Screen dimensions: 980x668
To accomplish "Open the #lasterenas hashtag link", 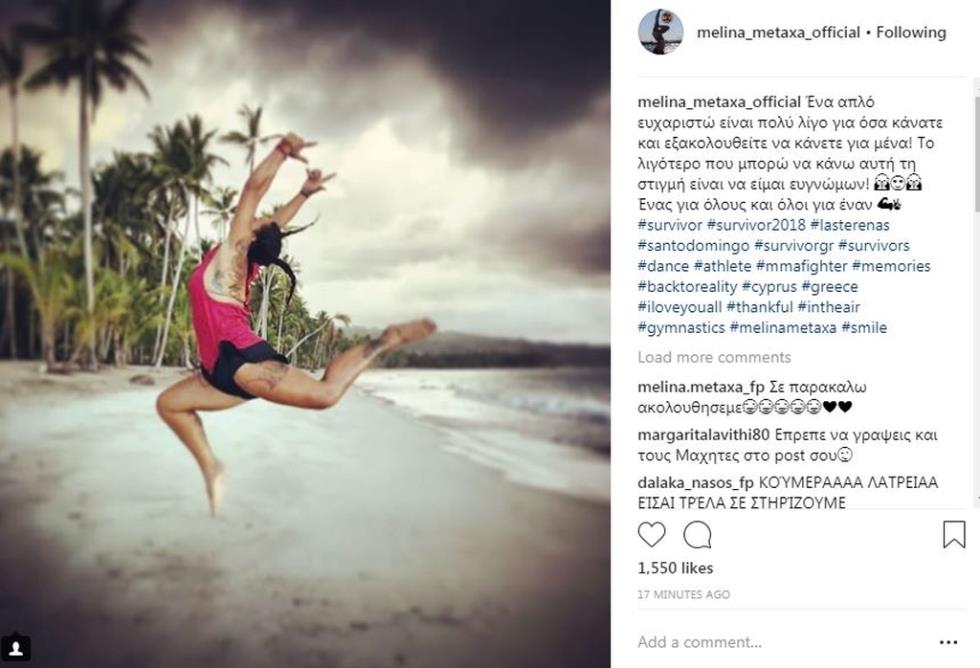I will 849,225.
